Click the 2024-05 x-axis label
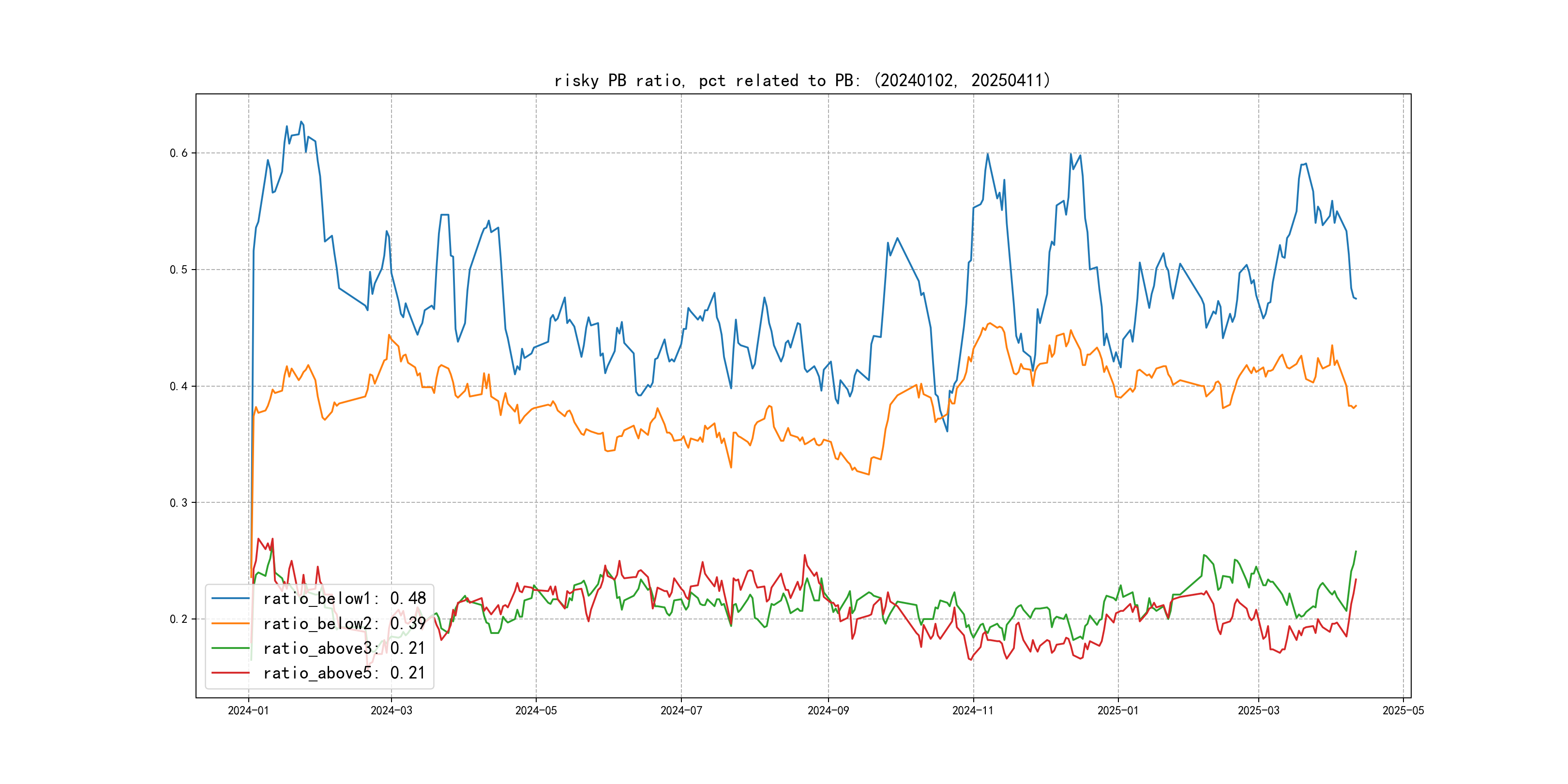Screen dimensions: 1568x784 click(x=536, y=710)
